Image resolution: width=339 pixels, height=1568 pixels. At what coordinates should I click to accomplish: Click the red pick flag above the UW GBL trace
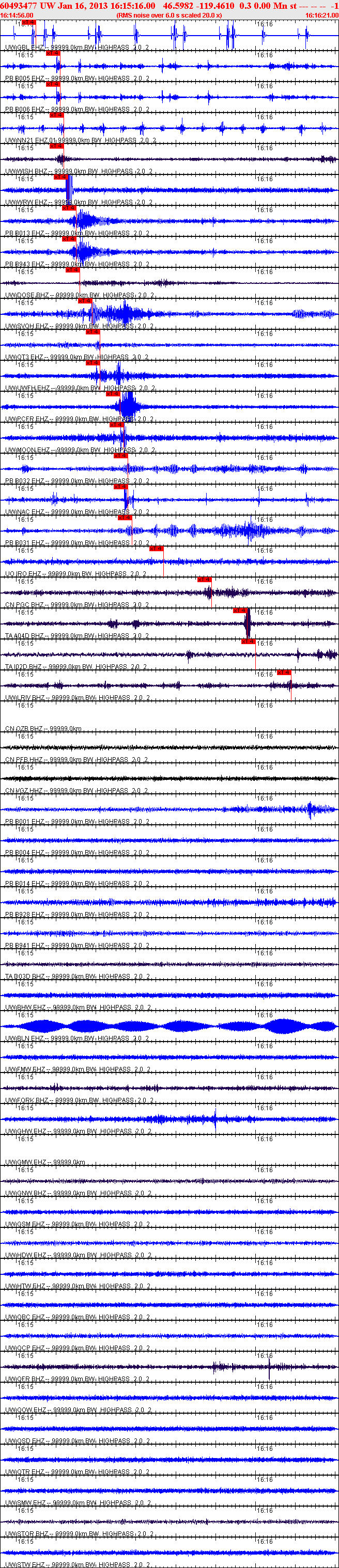coord(28,23)
